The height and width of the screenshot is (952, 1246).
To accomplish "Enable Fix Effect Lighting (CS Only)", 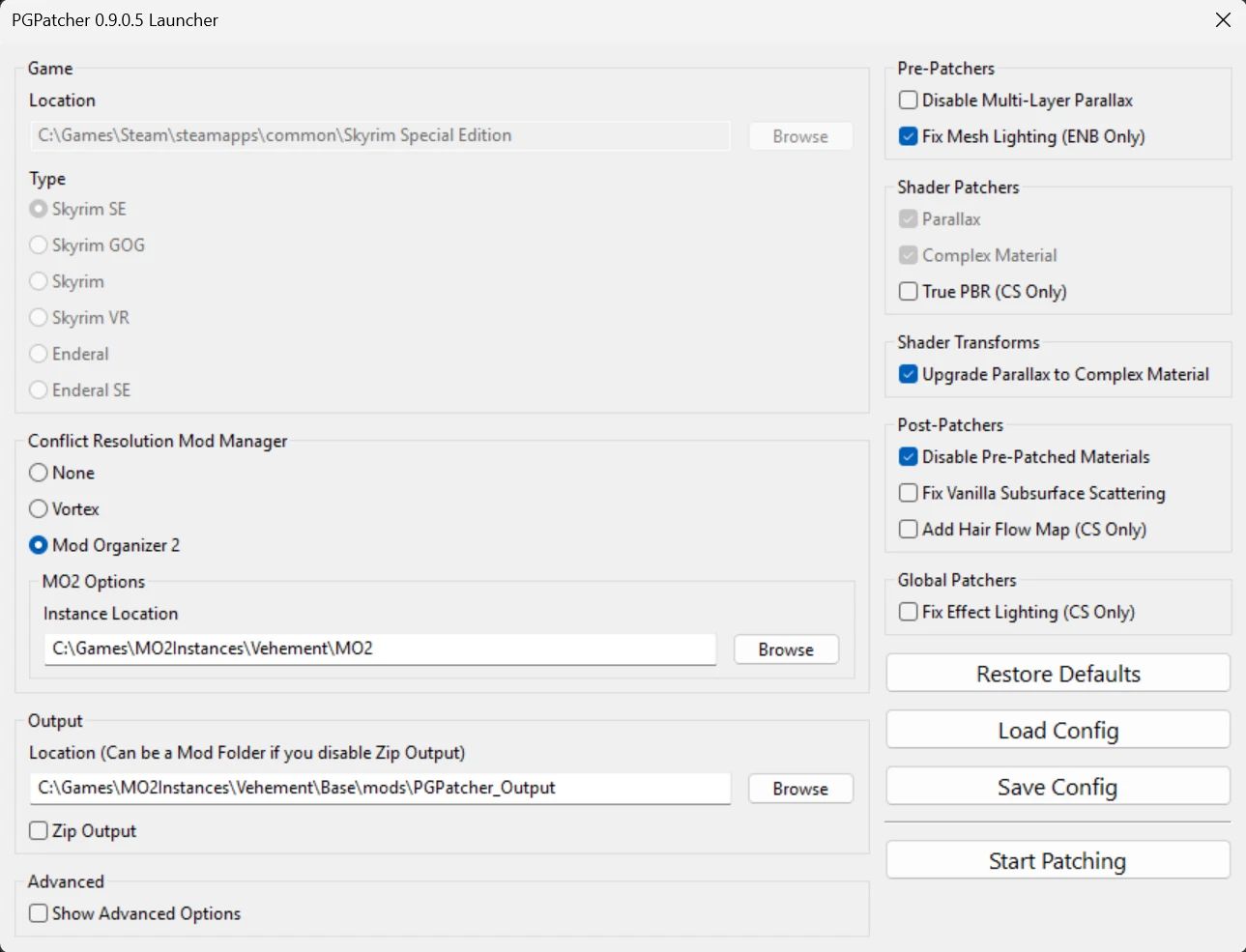I will point(909,612).
